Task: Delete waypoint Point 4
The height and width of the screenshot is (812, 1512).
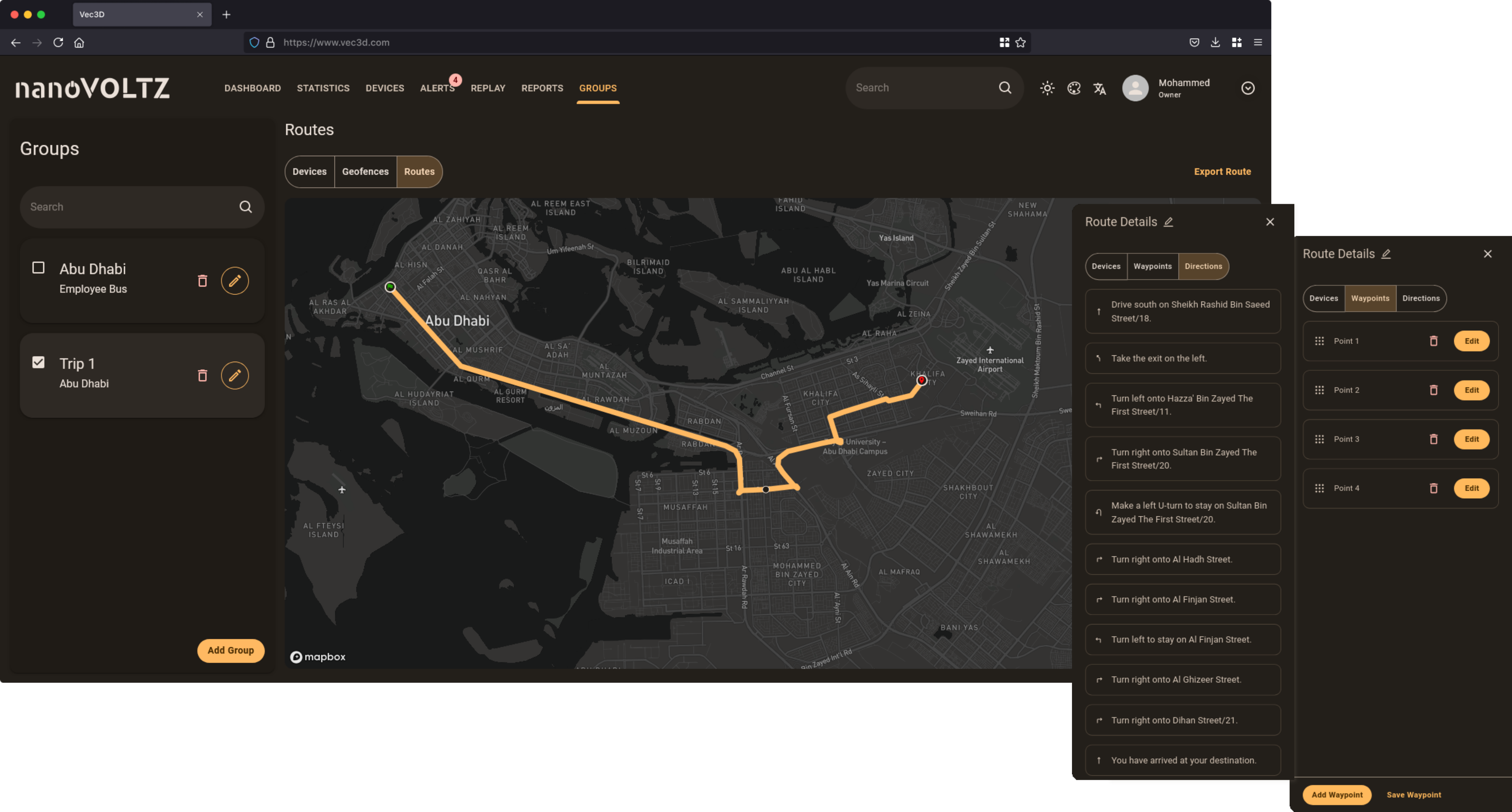Action: pyautogui.click(x=1433, y=488)
